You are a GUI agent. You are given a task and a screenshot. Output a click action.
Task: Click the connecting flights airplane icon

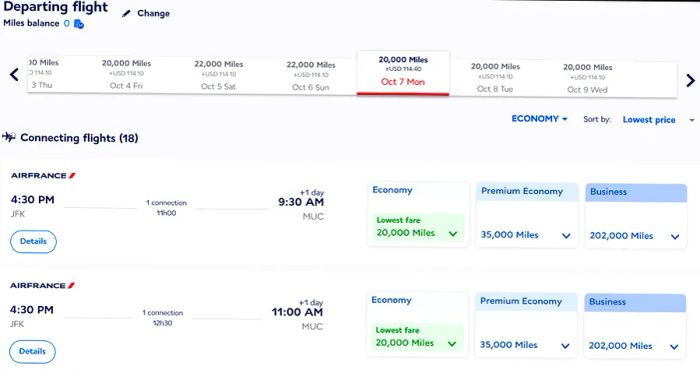pos(9,137)
